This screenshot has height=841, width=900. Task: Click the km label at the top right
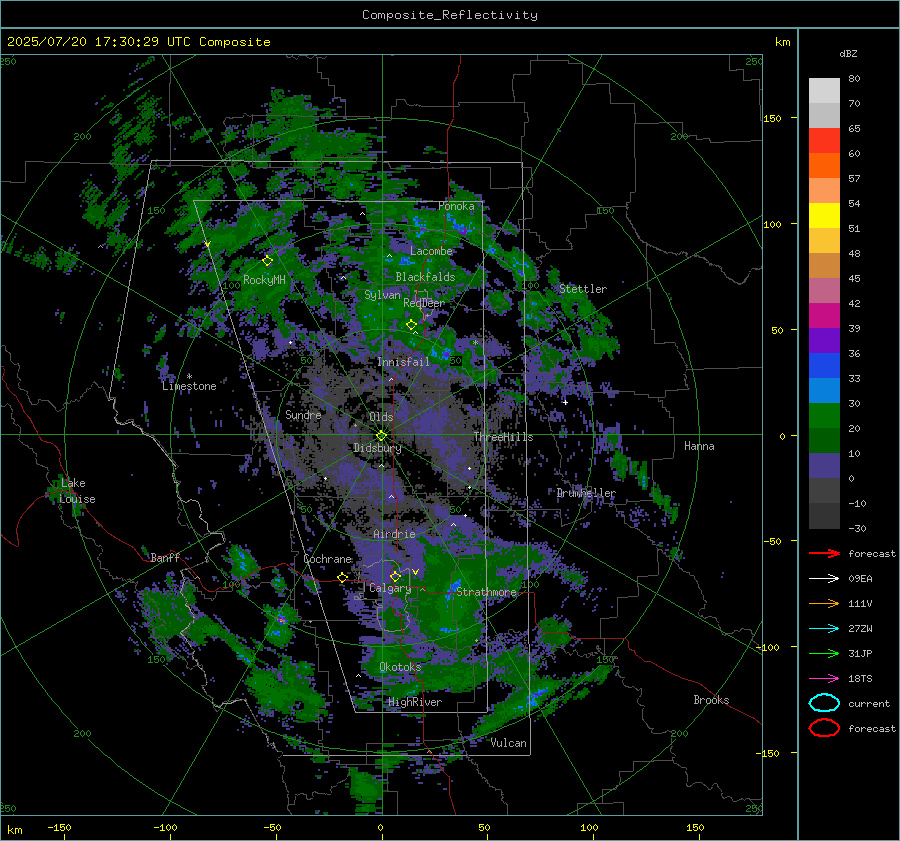[782, 42]
